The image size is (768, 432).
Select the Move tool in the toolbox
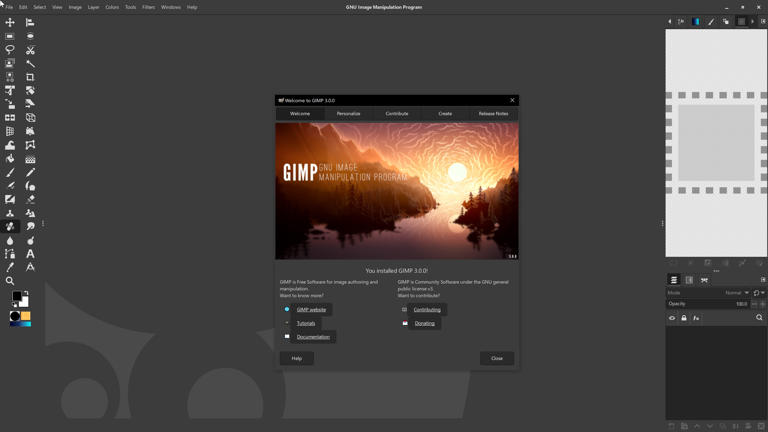point(10,22)
